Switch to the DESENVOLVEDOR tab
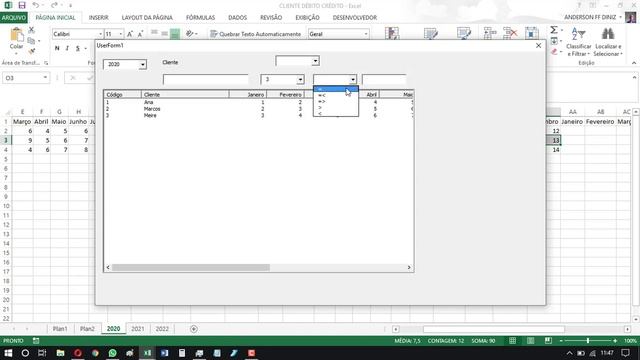Viewport: 640px width, 360px height. (x=355, y=18)
